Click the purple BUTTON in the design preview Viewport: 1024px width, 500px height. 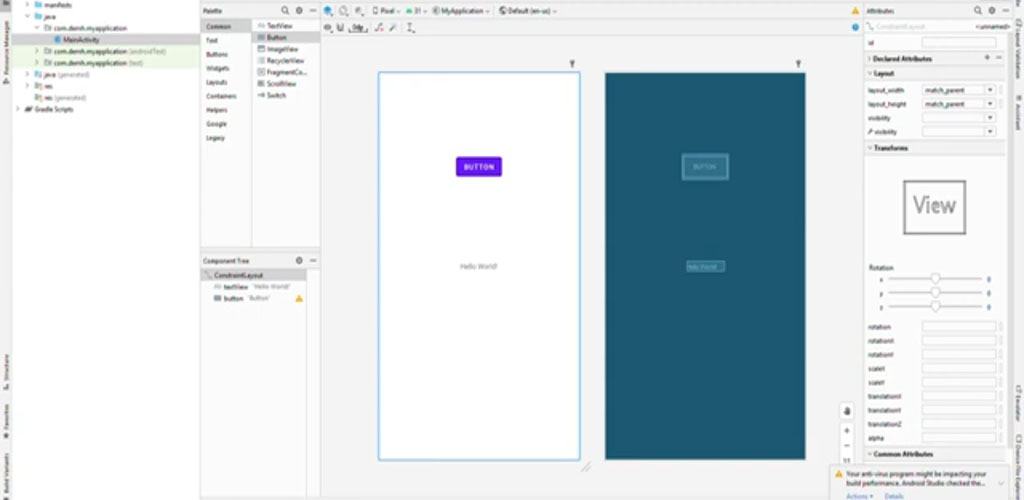click(479, 167)
